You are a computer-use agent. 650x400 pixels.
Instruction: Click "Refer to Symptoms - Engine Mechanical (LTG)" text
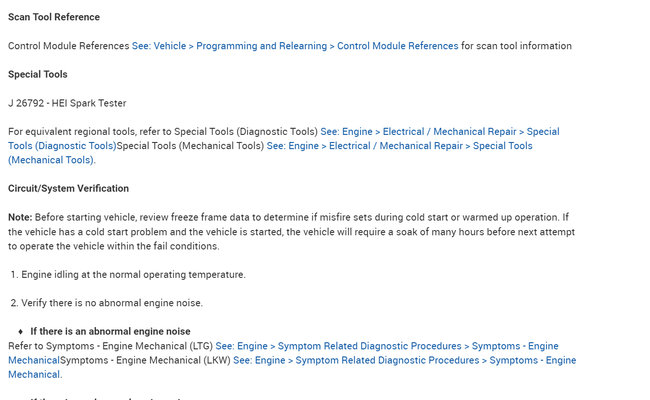click(x=110, y=346)
